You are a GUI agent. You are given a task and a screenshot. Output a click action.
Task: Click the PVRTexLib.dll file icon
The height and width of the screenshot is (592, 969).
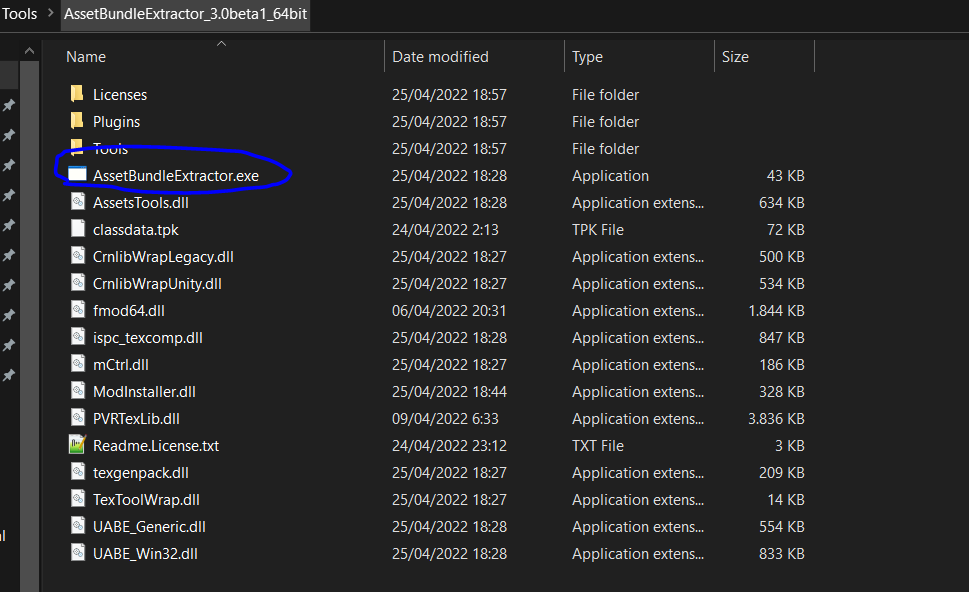click(x=78, y=418)
